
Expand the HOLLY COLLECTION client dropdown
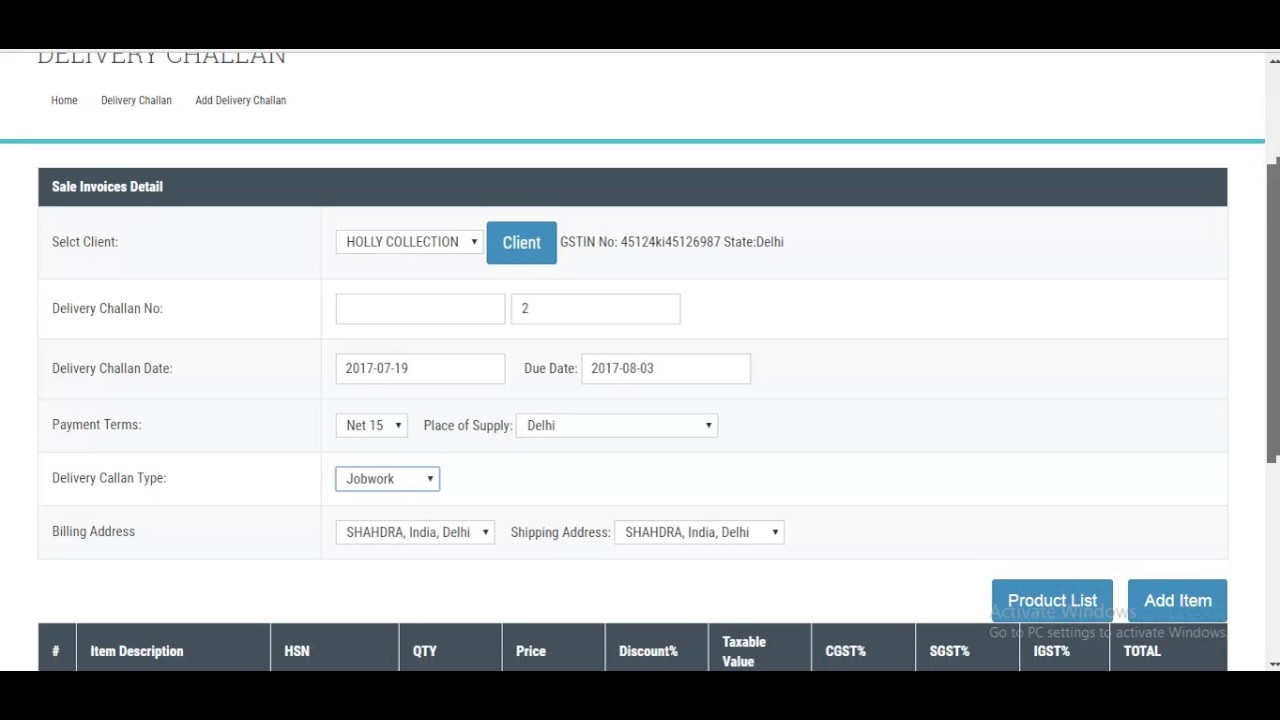coord(409,242)
